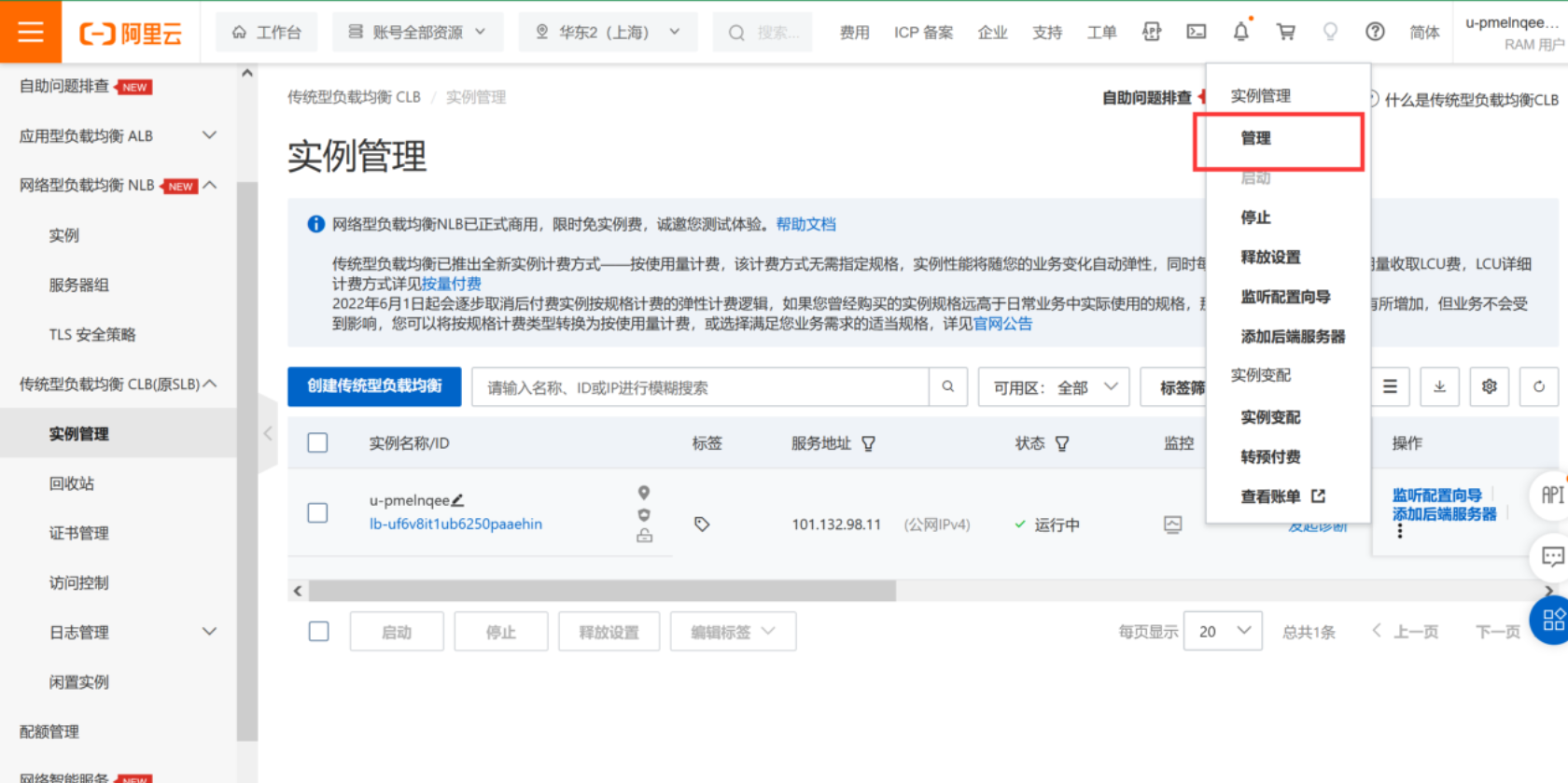Collapse 网络型负载均衡 NLB section
Viewport: 1568px width, 783px height.
tap(118, 185)
